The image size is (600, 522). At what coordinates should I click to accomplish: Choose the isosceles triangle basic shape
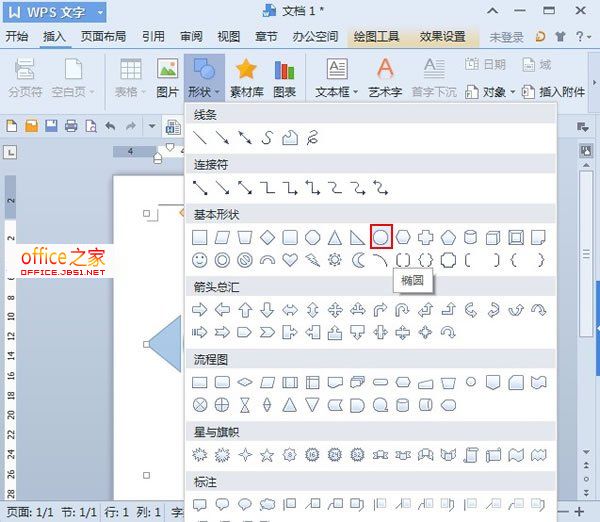coord(335,238)
